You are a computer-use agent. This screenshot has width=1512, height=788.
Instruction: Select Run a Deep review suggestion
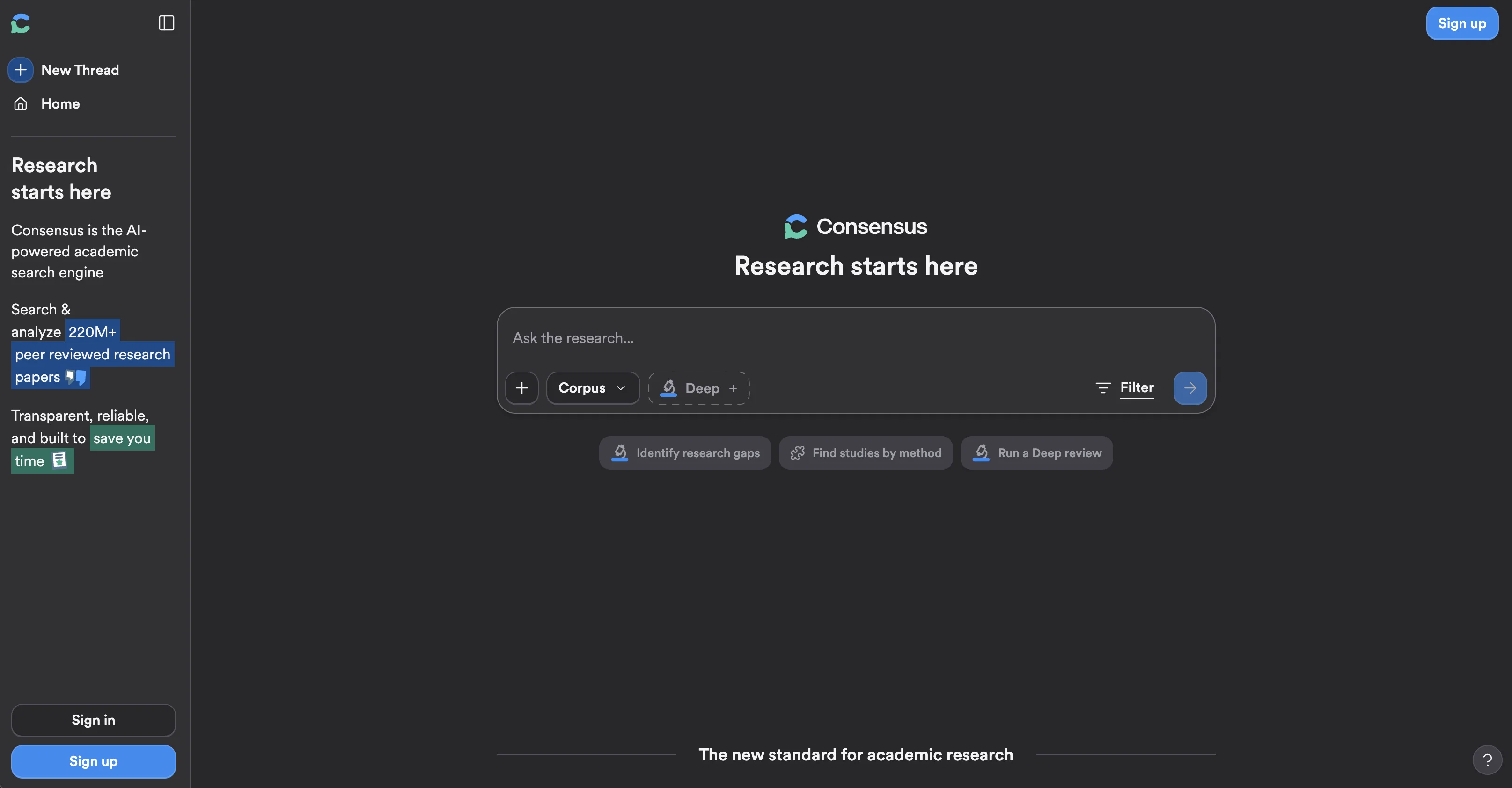pos(1036,453)
